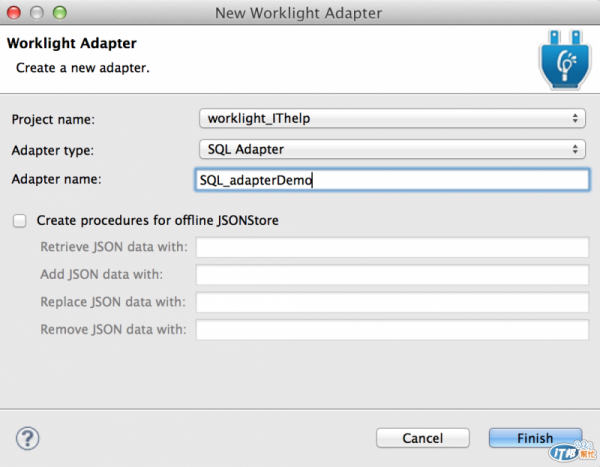The width and height of the screenshot is (600, 467).
Task: Click the Cancel button
Action: click(422, 438)
